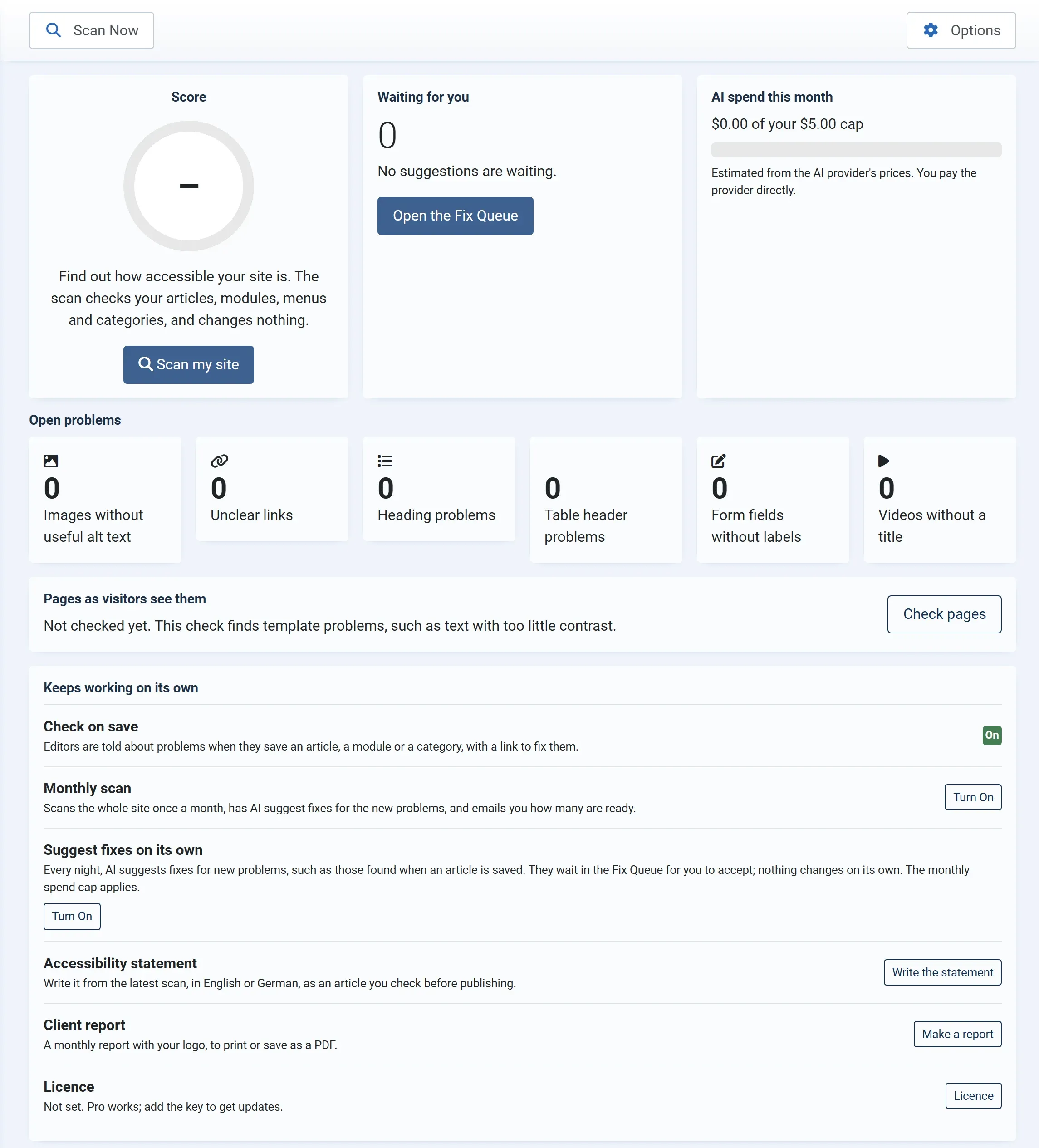Viewport: 1039px width, 1148px height.
Task: Click the text "No suggestions are waiting."
Action: click(467, 171)
